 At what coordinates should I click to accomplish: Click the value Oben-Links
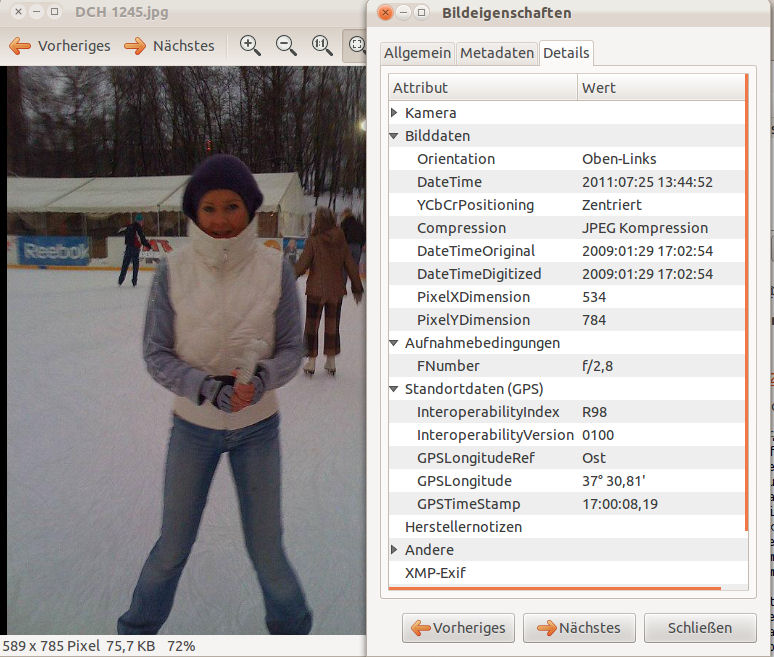pos(619,159)
